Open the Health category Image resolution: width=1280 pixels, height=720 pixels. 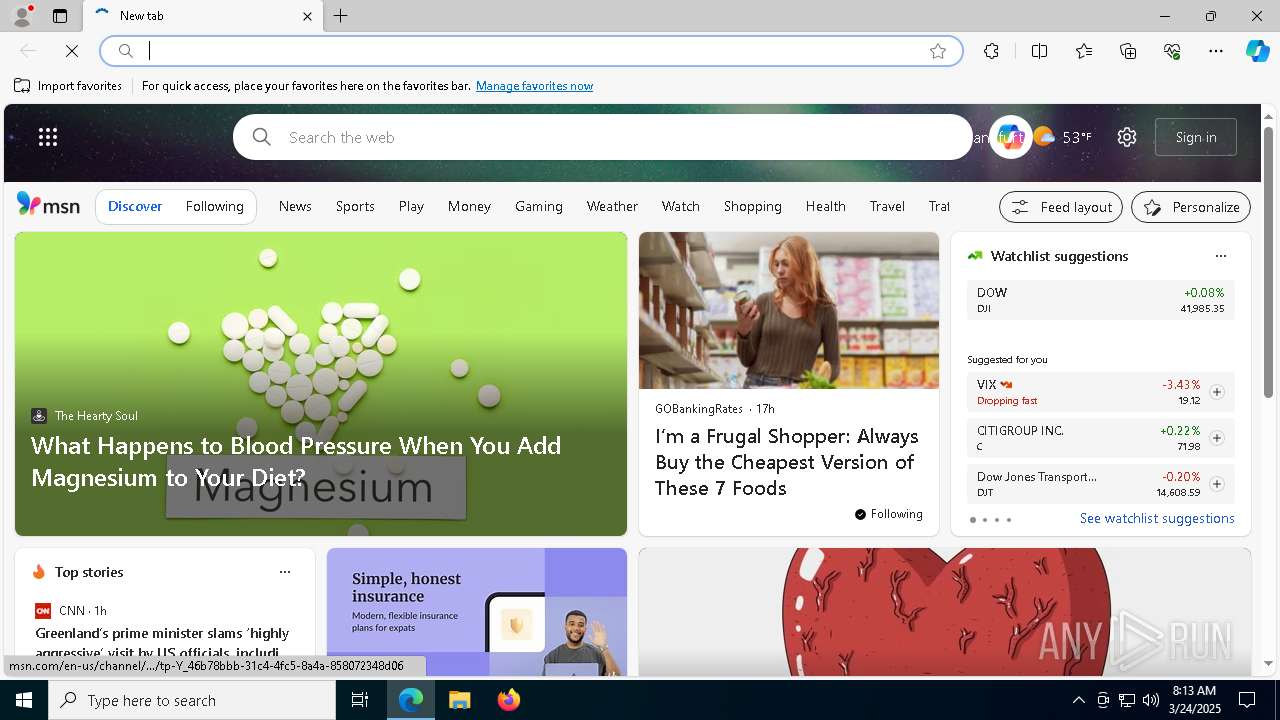pyautogui.click(x=826, y=206)
